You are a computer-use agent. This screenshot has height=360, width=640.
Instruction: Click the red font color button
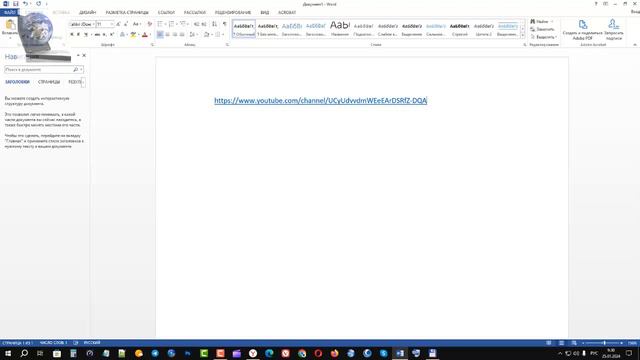[x=144, y=35]
